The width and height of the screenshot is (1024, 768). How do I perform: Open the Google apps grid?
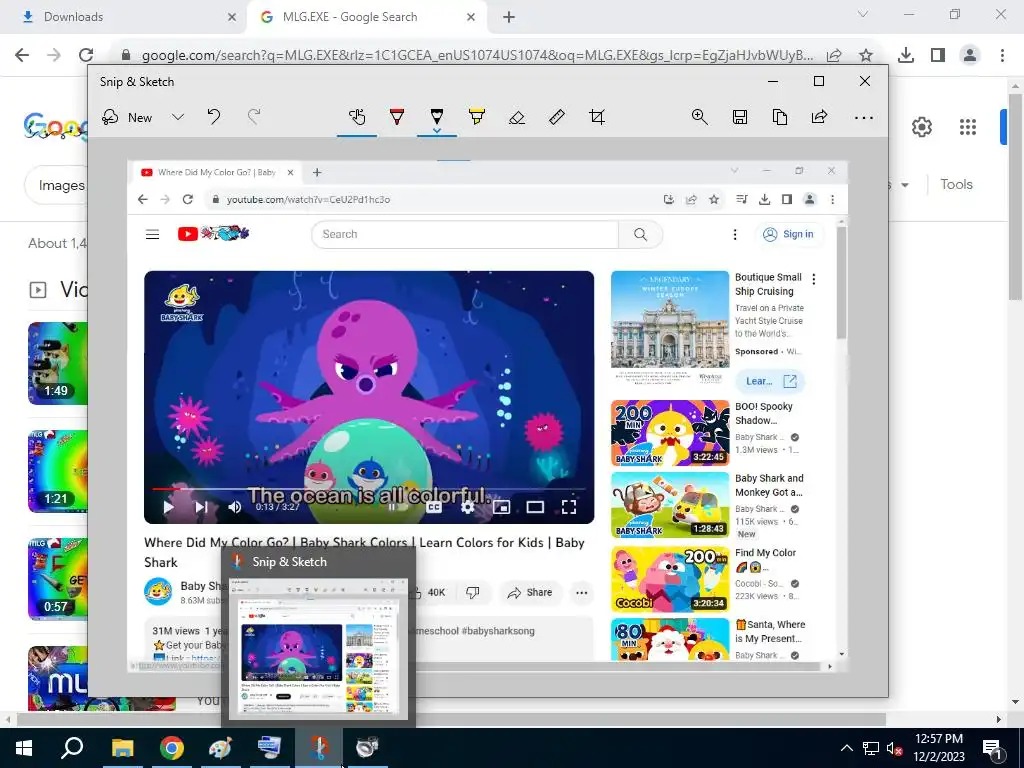coord(968,127)
